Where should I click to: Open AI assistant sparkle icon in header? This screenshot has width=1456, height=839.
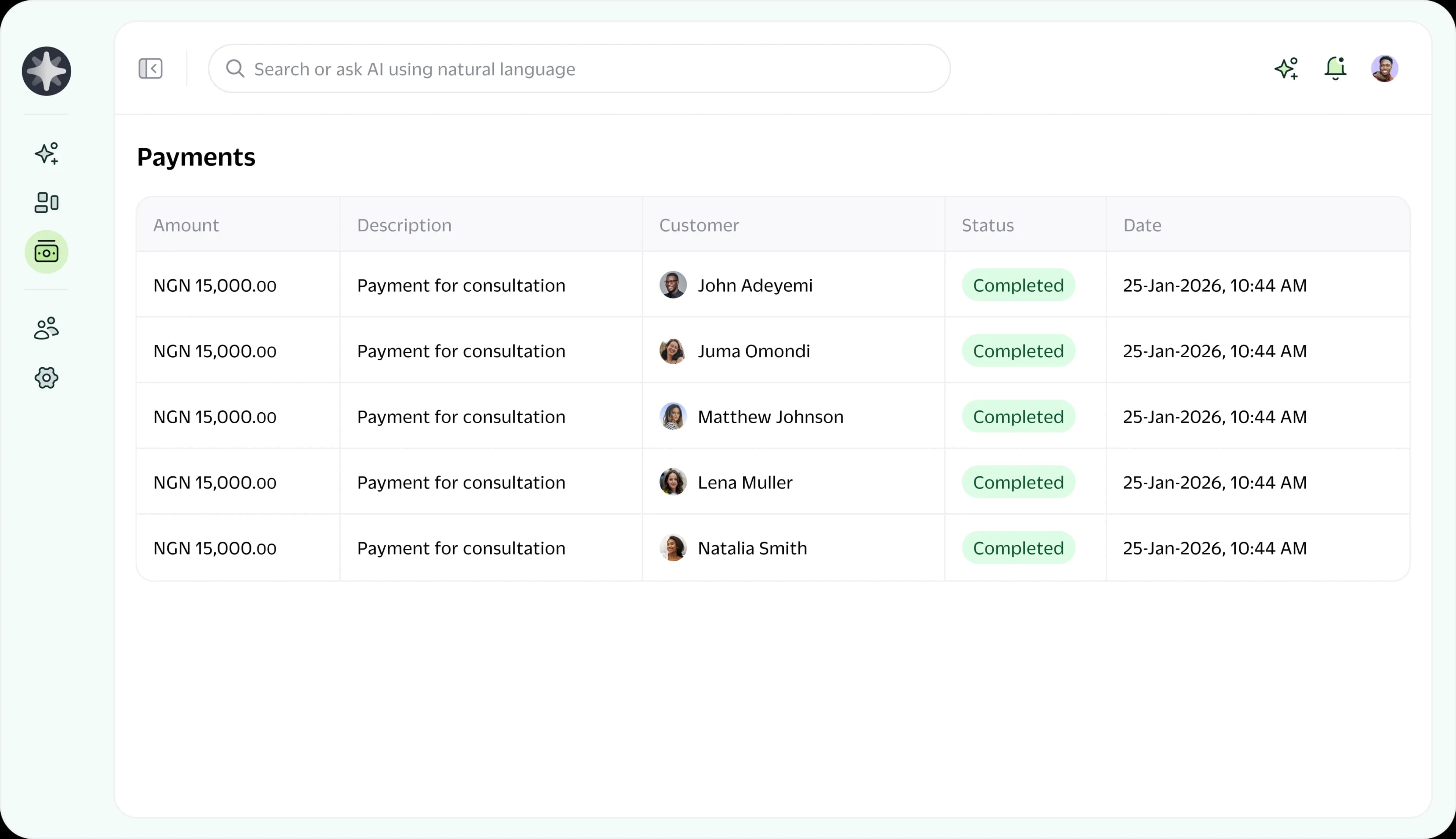click(1287, 69)
